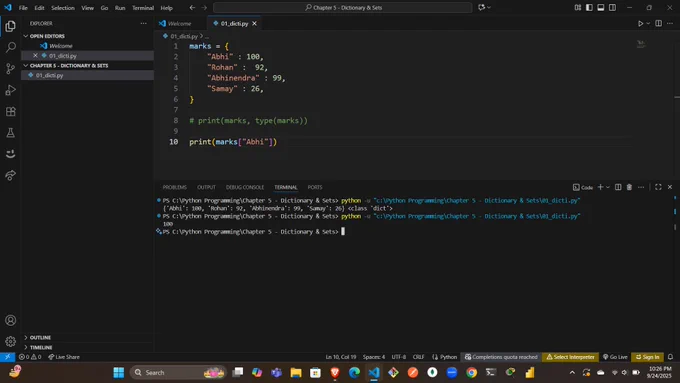Click Live Share in status bar

click(64, 357)
